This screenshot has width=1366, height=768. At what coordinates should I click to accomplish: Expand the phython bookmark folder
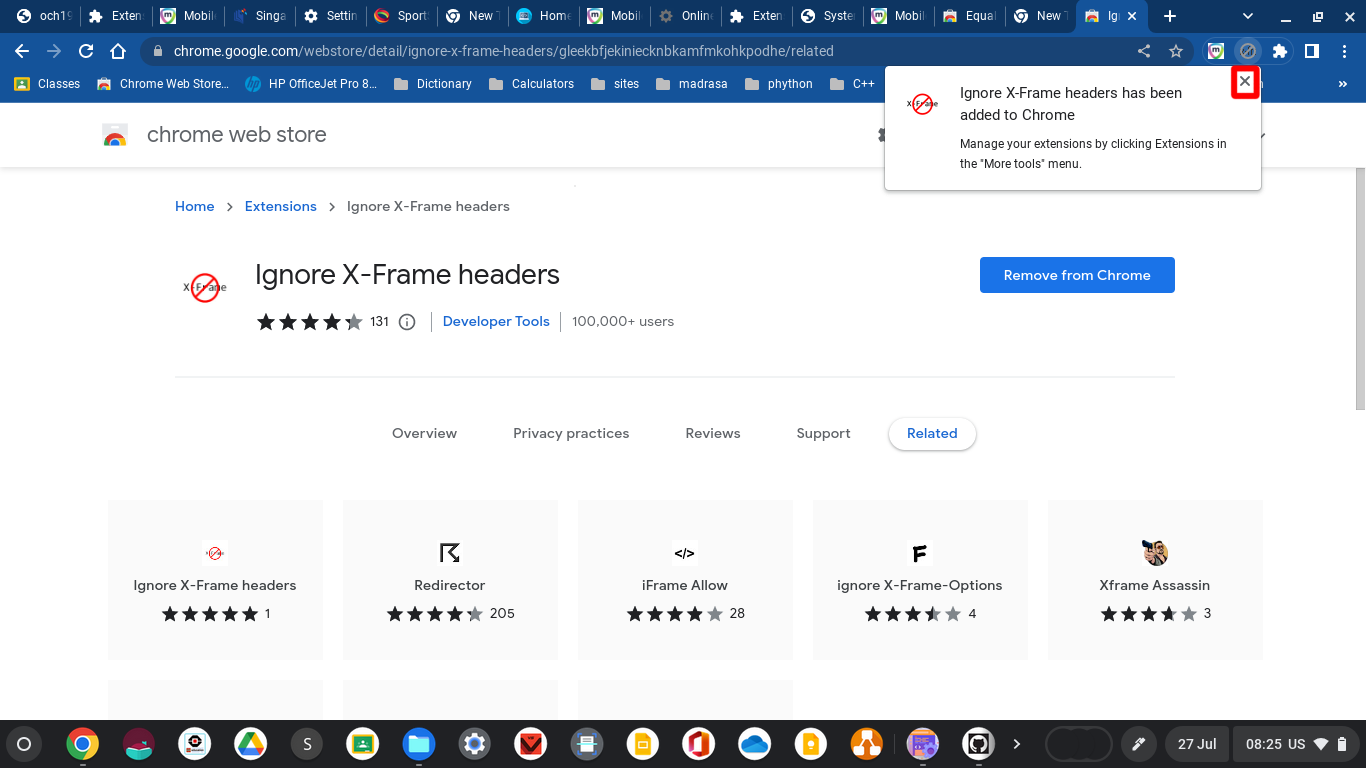click(779, 84)
